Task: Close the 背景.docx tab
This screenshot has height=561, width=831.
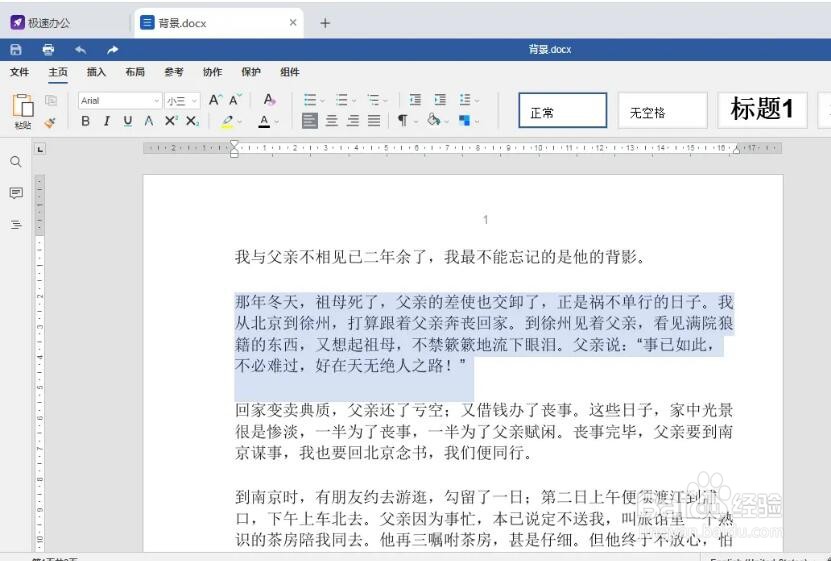Action: pyautogui.click(x=293, y=23)
